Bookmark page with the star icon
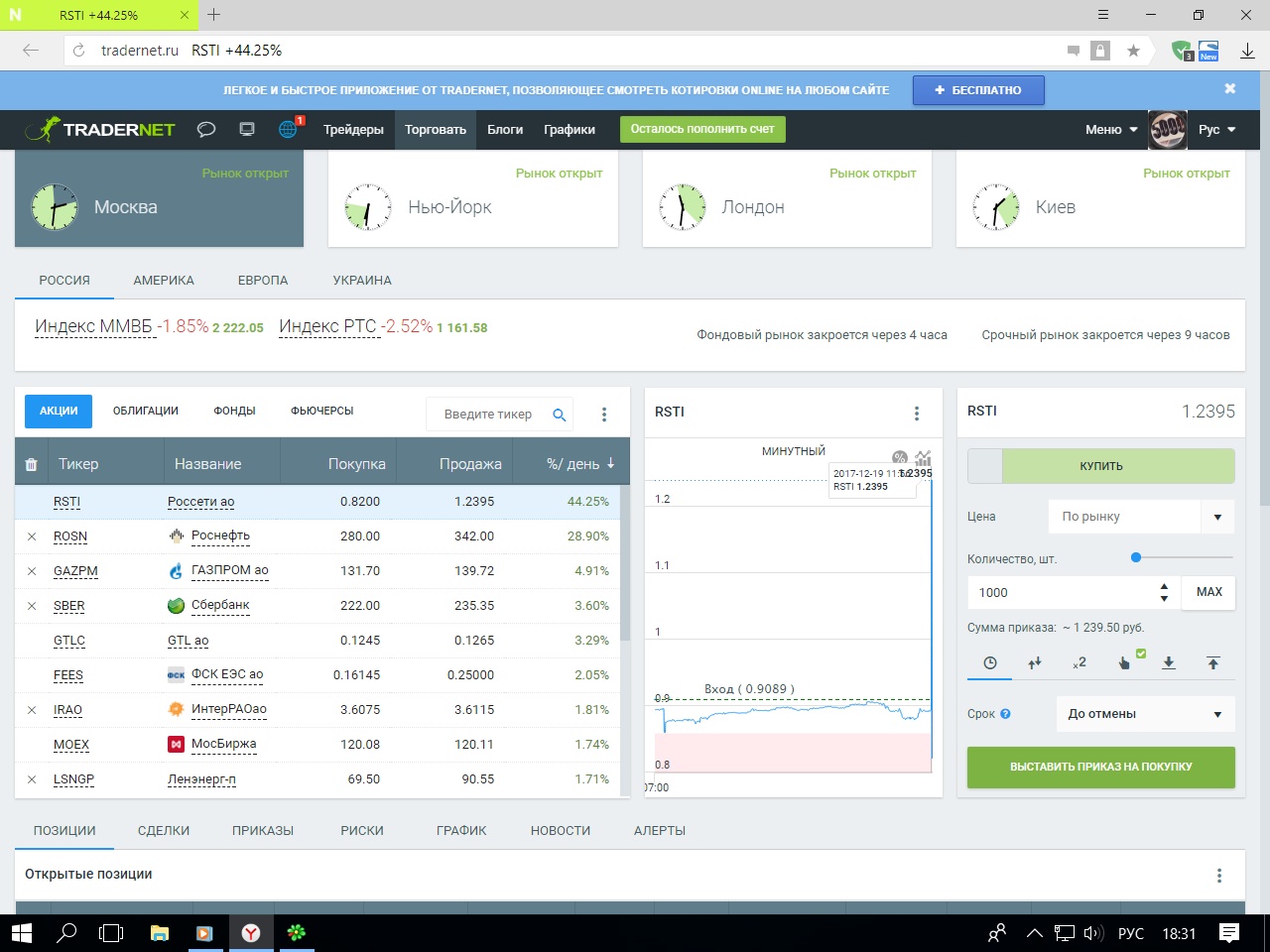 pos(1133,51)
